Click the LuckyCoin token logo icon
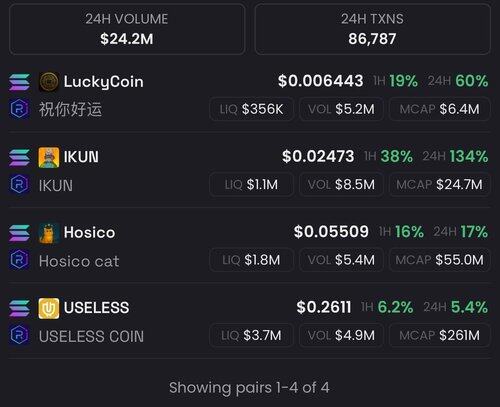The image size is (500, 407). [49, 82]
